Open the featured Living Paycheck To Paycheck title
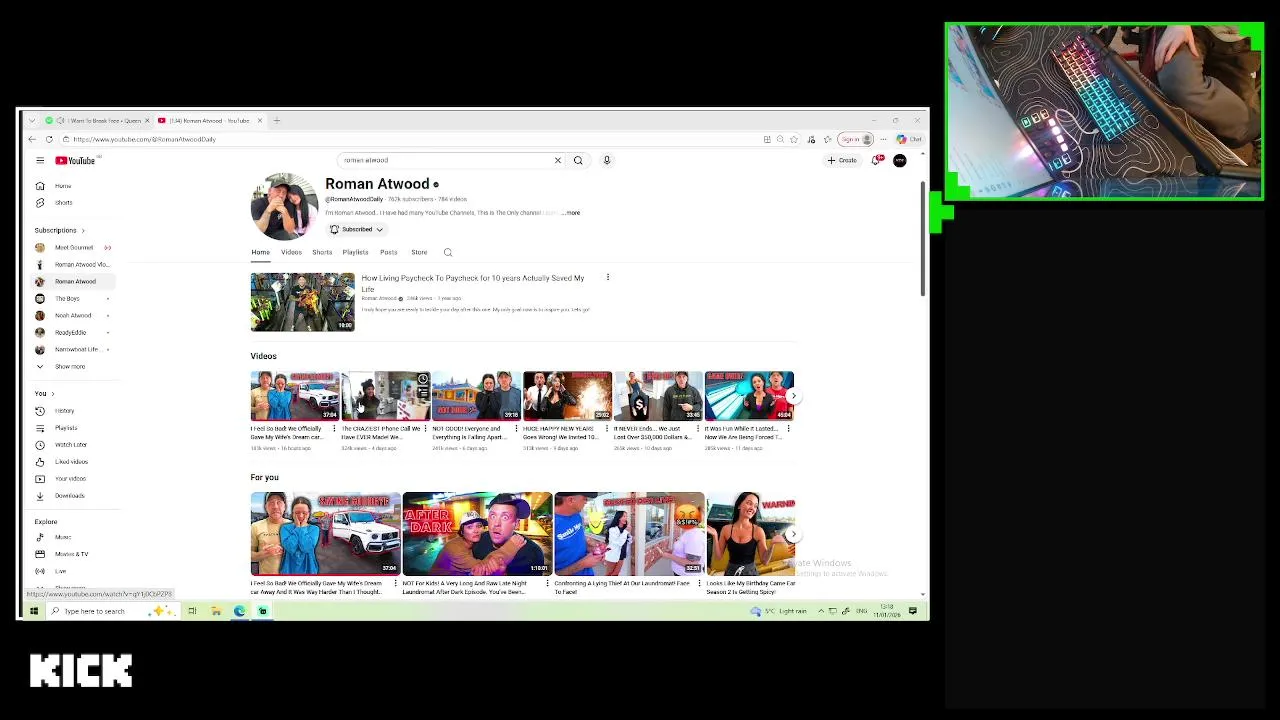 point(472,283)
